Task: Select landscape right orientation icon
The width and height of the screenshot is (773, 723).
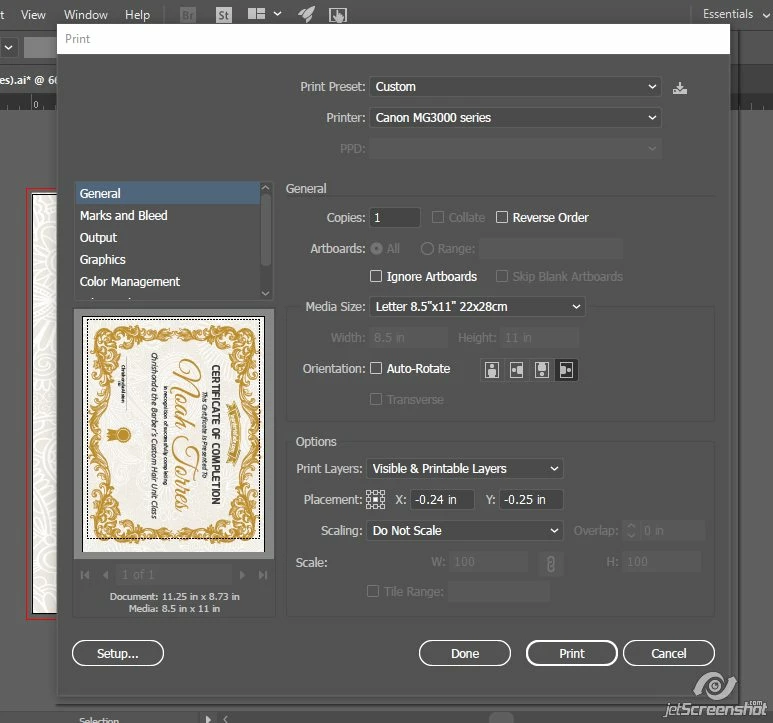Action: pyautogui.click(x=566, y=370)
